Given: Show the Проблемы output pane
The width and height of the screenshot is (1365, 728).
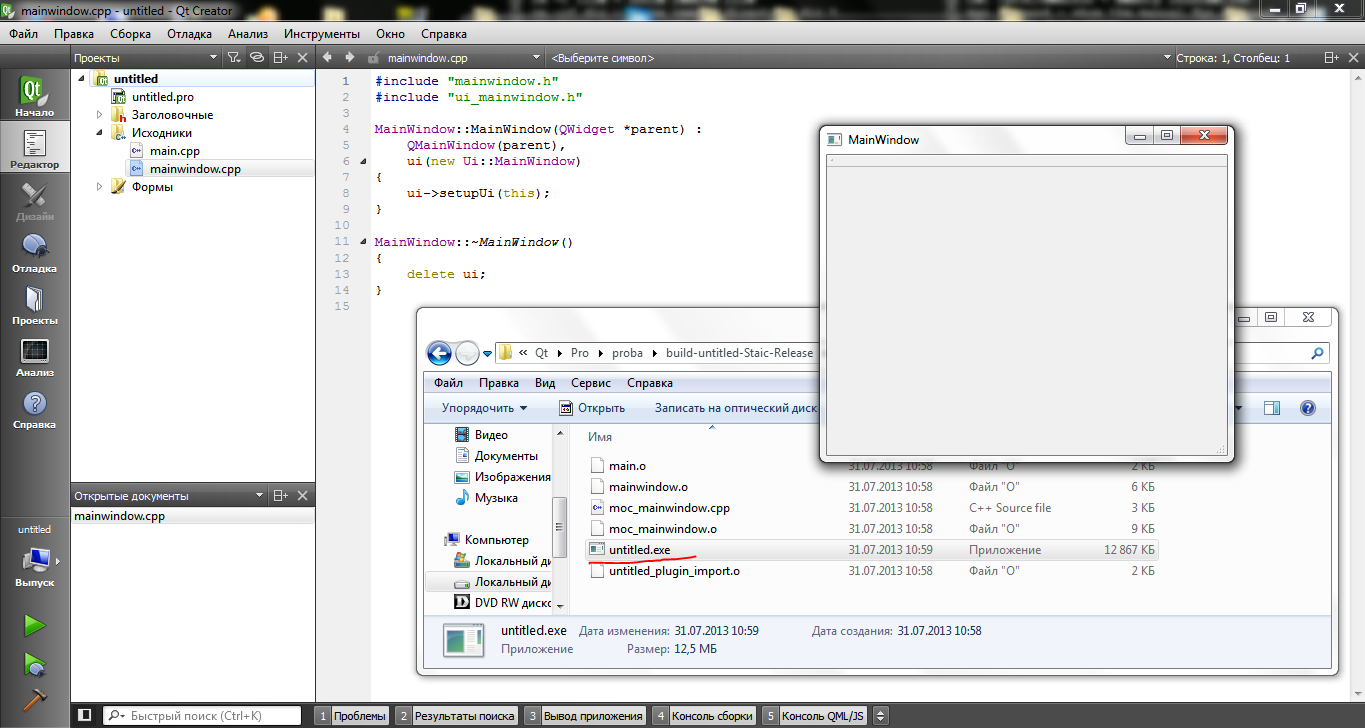Looking at the screenshot, I should tap(353, 715).
